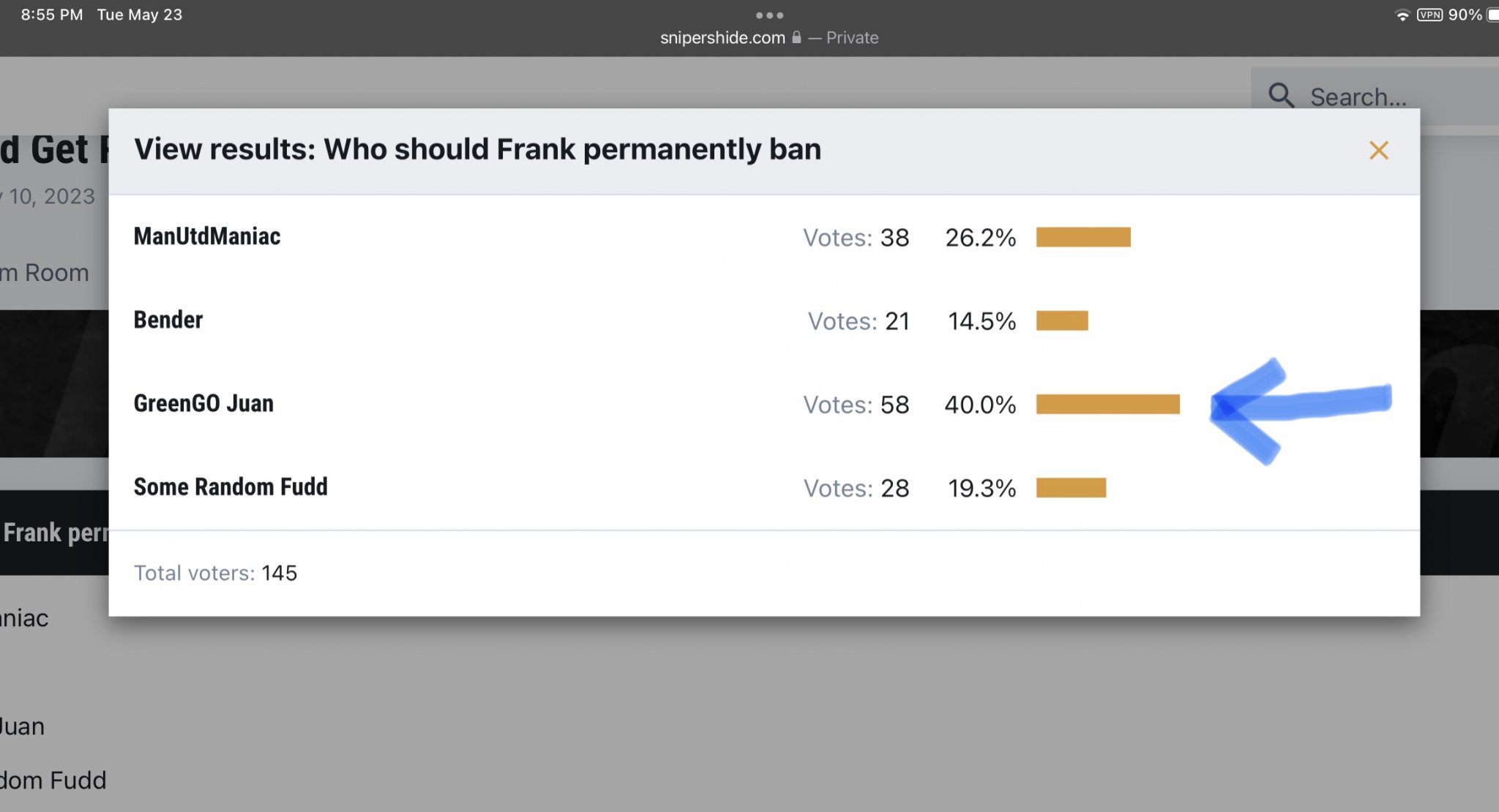Click the Some Random Fudd 19.3% bar
Screen dimensions: 1499x812
click(1071, 488)
